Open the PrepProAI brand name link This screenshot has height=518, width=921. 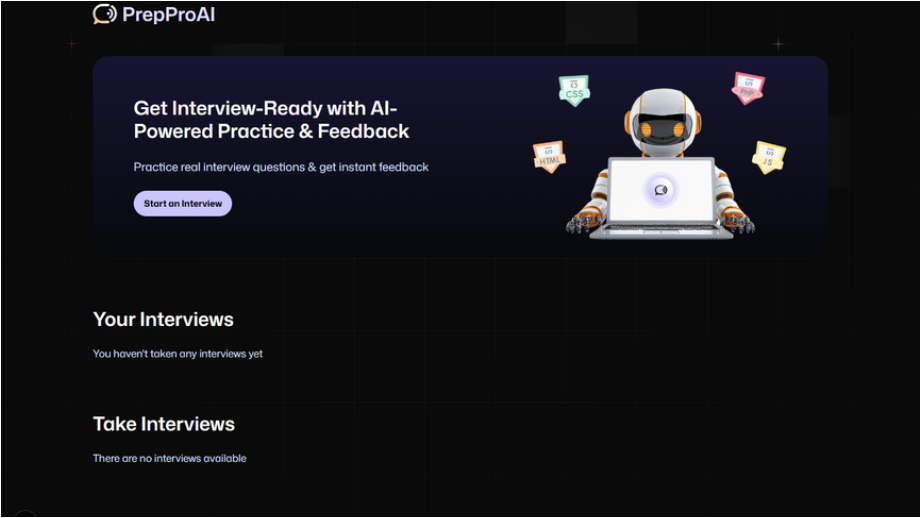[x=168, y=14]
